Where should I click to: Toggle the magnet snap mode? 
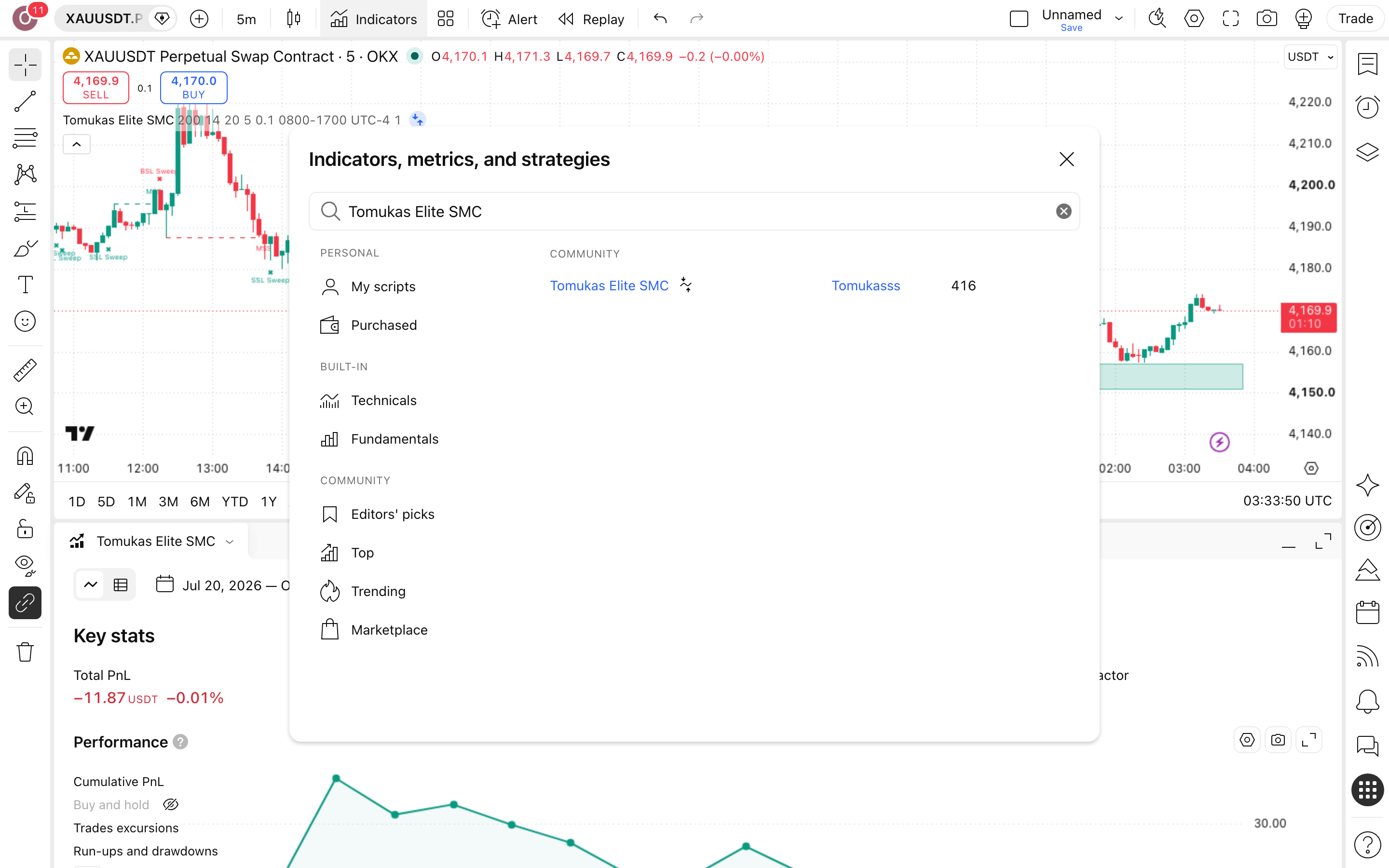click(x=25, y=456)
